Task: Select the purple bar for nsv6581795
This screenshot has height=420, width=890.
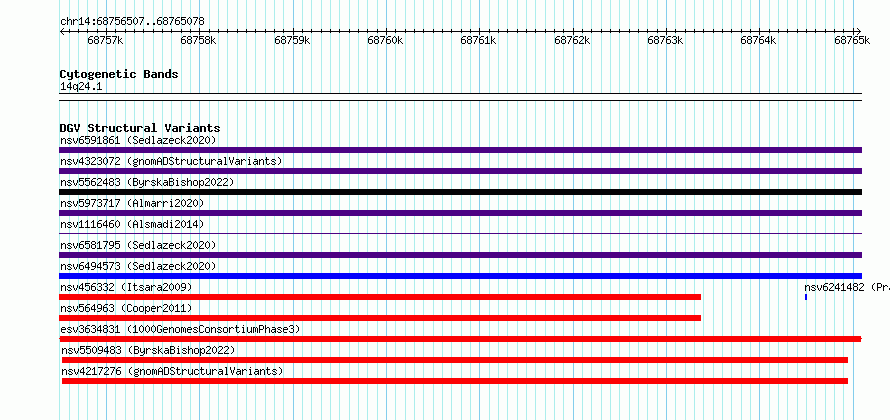Action: point(460,255)
